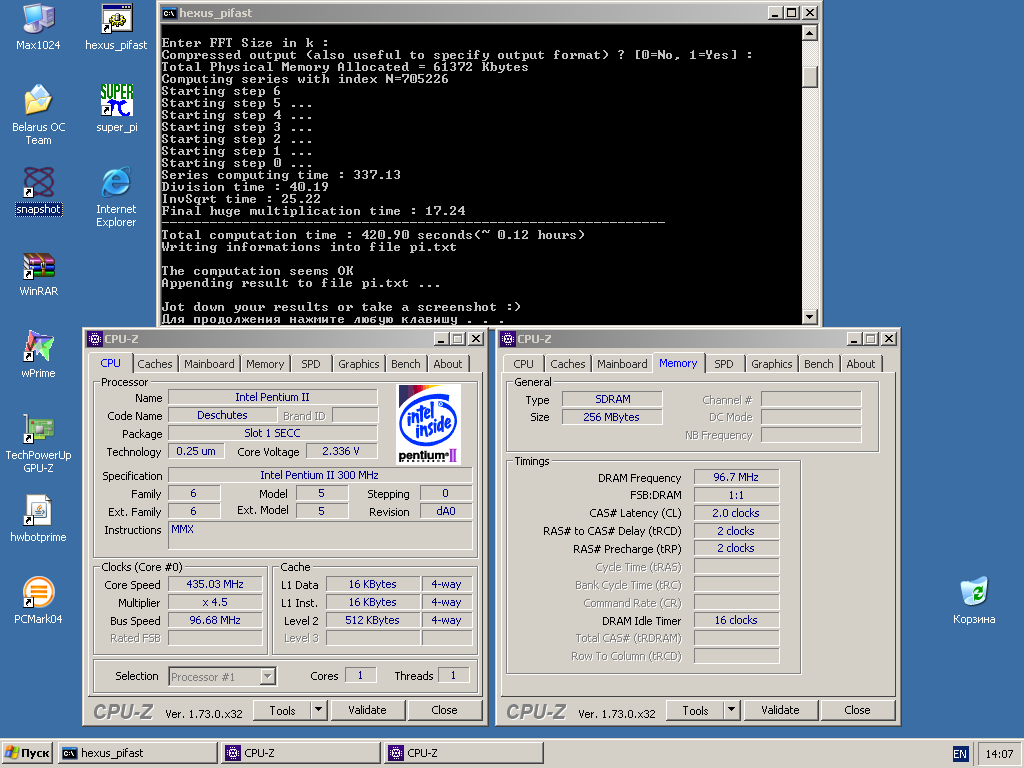
Task: Select the wPrime desktop shortcut
Action: click(x=38, y=355)
